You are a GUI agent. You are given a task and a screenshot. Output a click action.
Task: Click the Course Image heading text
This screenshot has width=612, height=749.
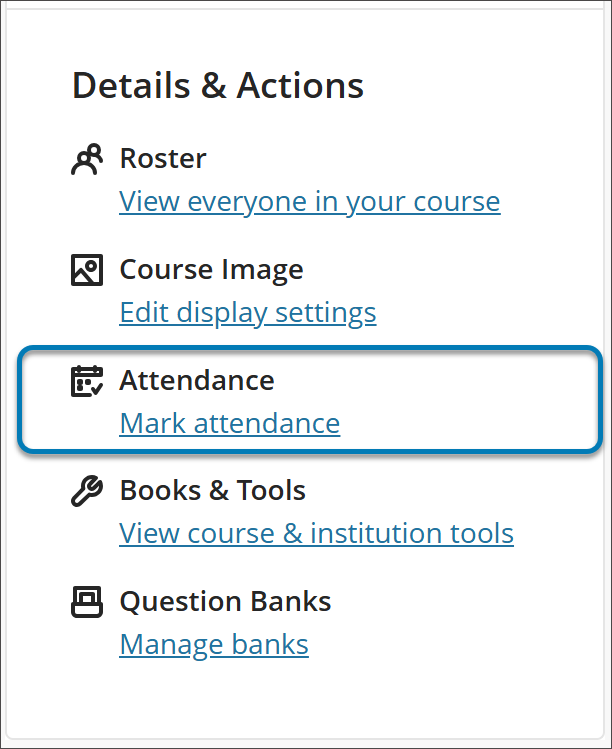pos(211,270)
